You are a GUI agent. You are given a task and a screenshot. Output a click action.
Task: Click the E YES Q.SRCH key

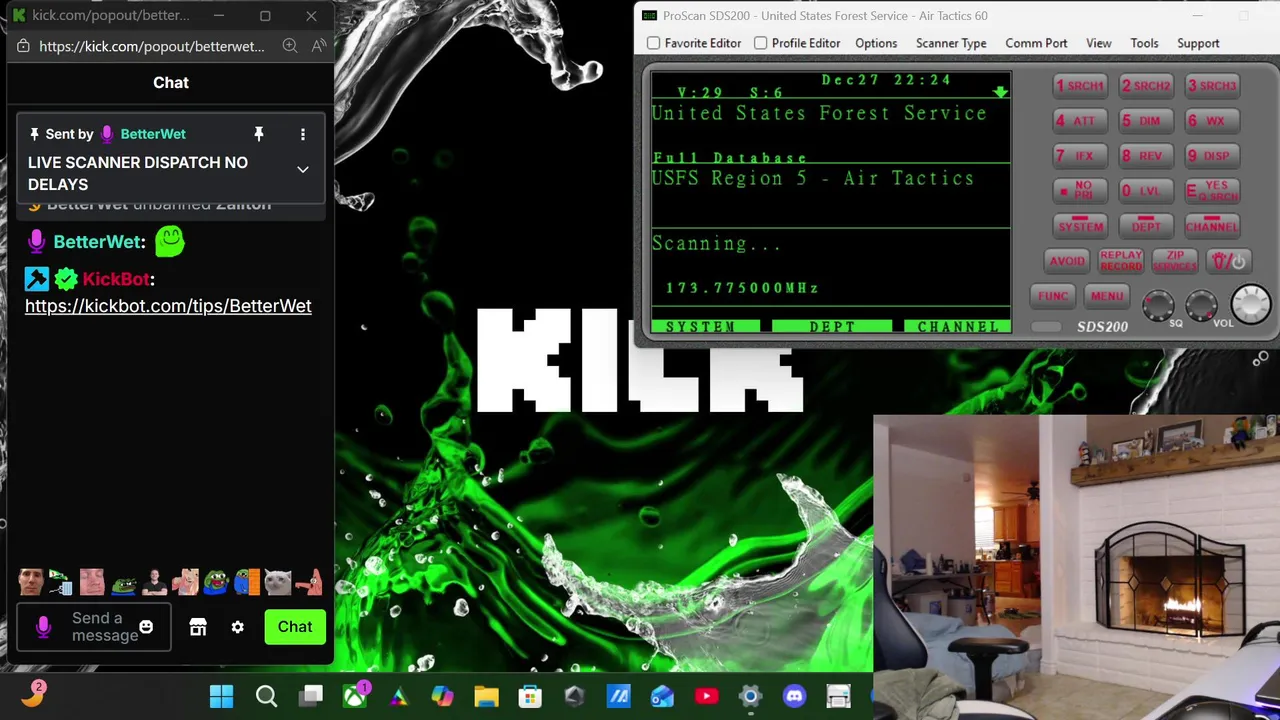coord(1212,191)
